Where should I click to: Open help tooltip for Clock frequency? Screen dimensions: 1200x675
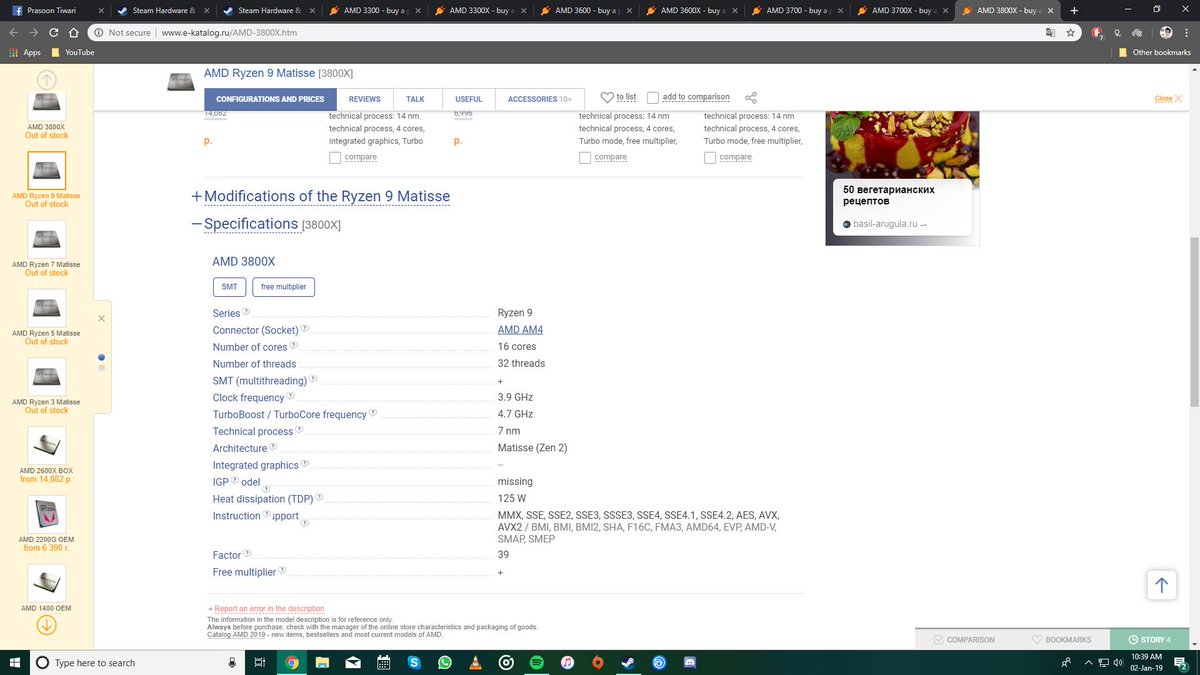click(x=291, y=397)
